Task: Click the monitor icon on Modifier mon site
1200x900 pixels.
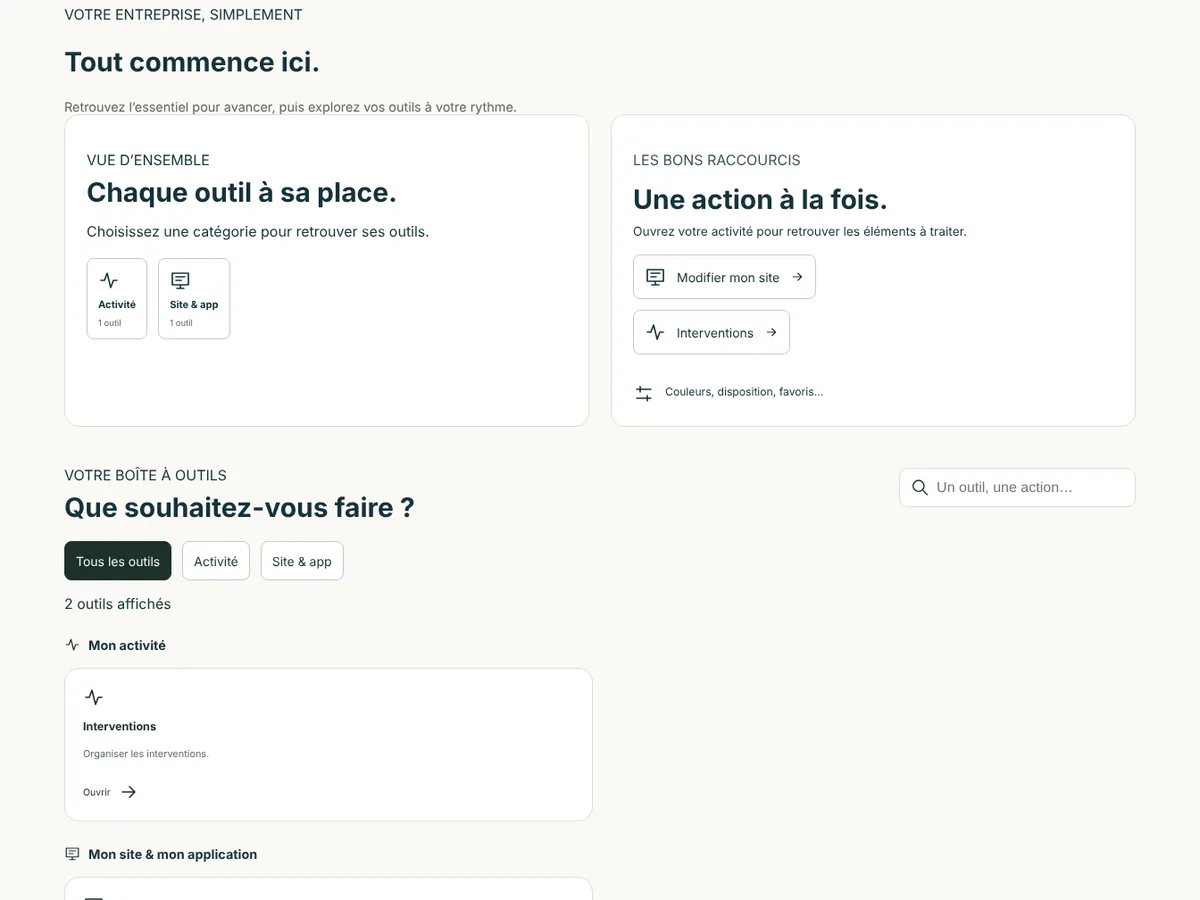Action: pos(655,277)
